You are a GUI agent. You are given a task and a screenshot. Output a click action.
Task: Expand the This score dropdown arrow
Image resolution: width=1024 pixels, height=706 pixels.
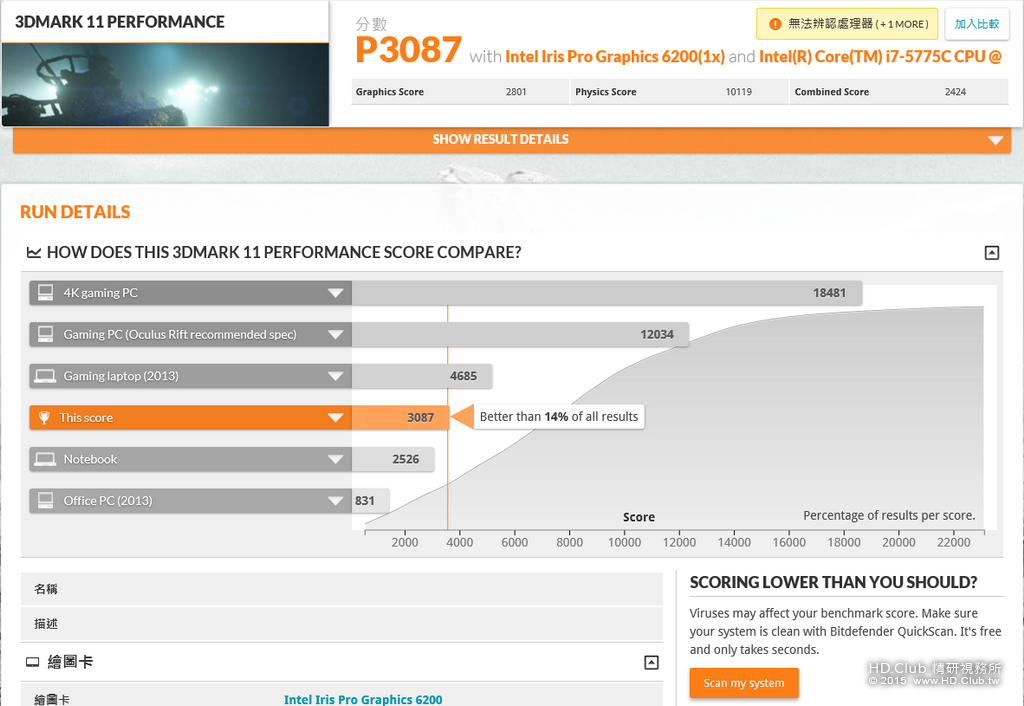tap(335, 418)
